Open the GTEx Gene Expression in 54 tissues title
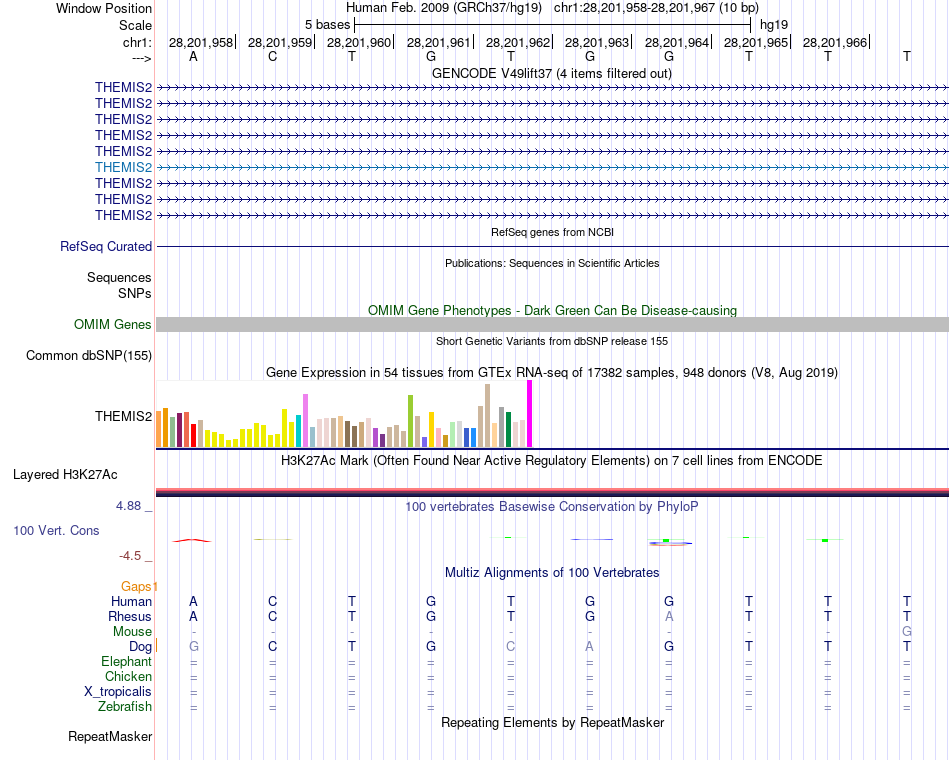 click(x=552, y=373)
